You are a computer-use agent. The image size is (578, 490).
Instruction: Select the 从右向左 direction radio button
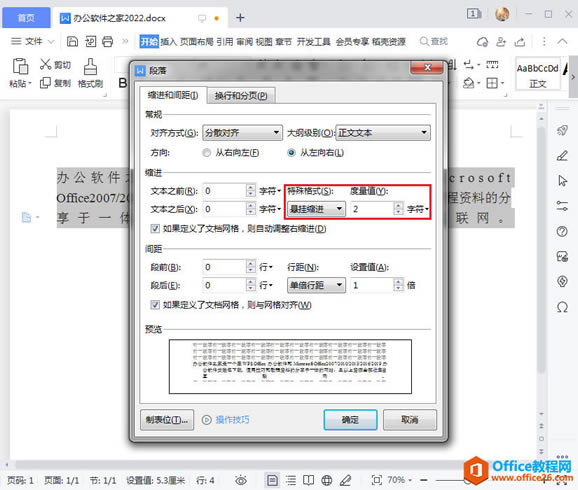(x=206, y=153)
